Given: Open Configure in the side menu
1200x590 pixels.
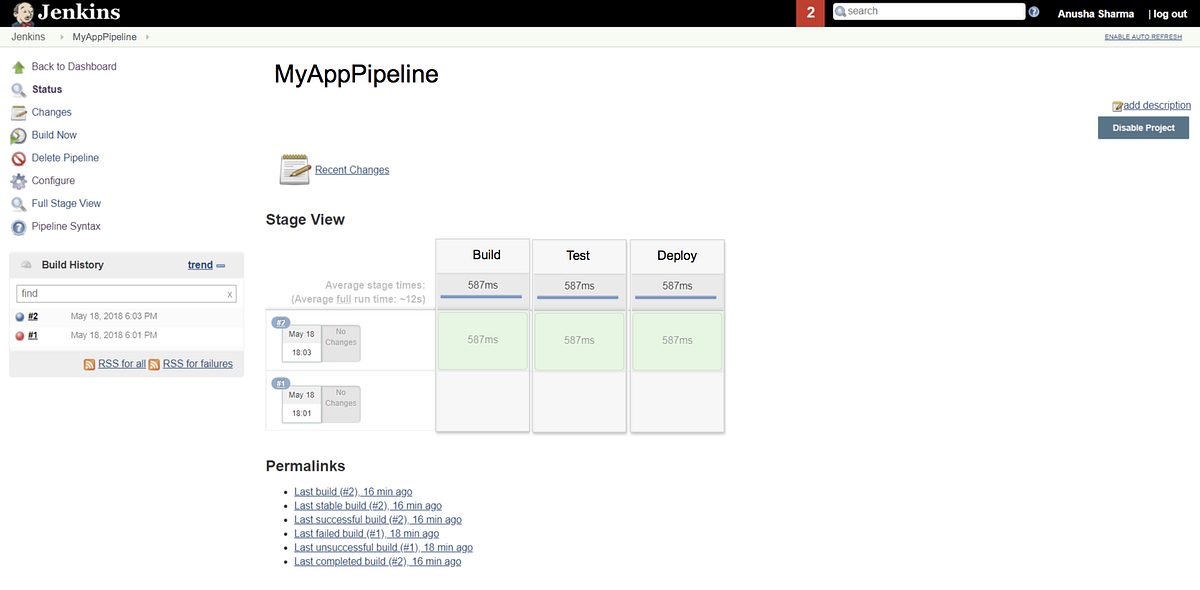Looking at the screenshot, I should pyautogui.click(x=53, y=181).
